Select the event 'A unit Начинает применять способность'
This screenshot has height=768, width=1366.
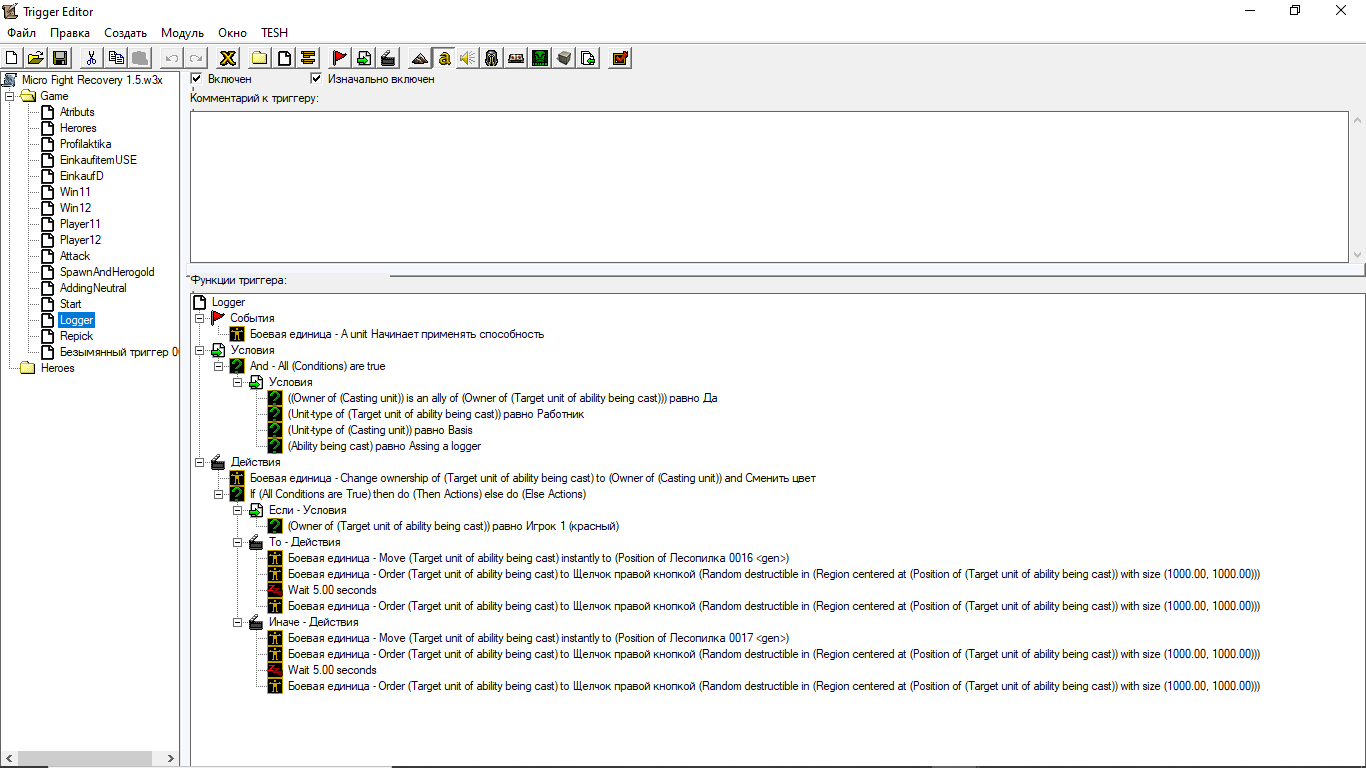[396, 334]
